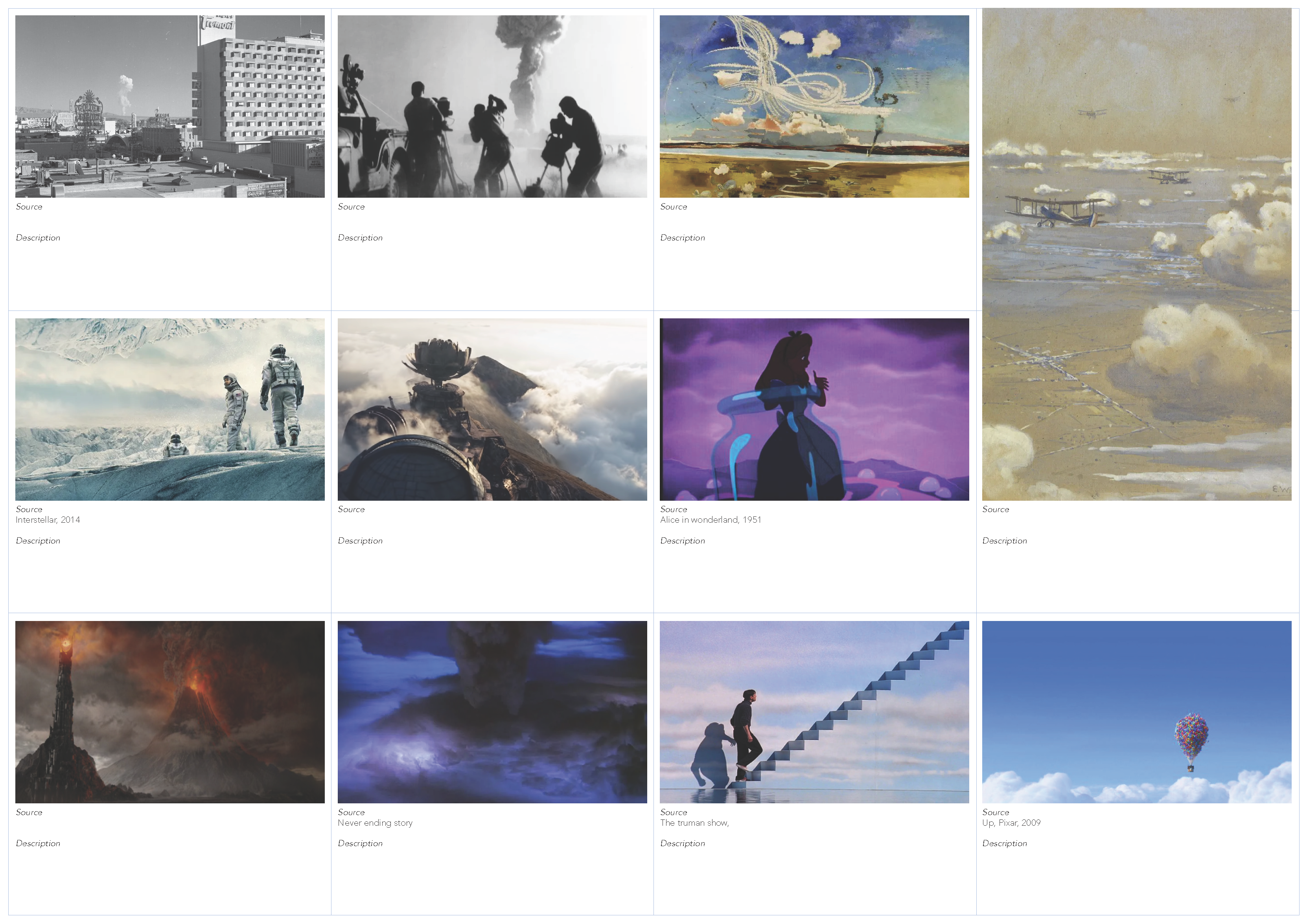The width and height of the screenshot is (1307, 924).
Task: Click the dark blue storm clouds image
Action: tap(492, 712)
